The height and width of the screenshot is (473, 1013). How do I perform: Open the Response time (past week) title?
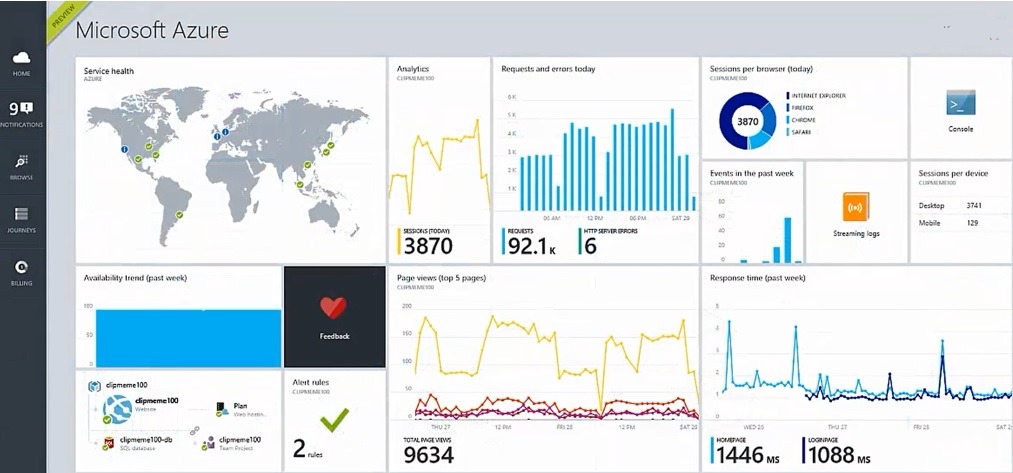[758, 278]
